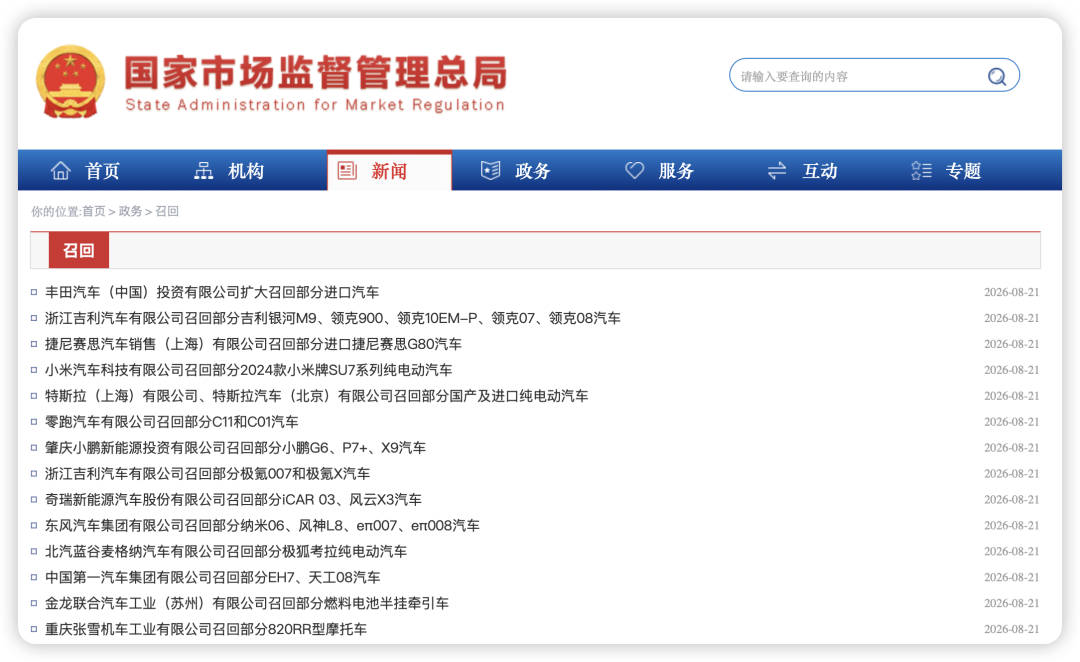Open 小鹏G6、P7+、X9 recall notice

coord(236,448)
